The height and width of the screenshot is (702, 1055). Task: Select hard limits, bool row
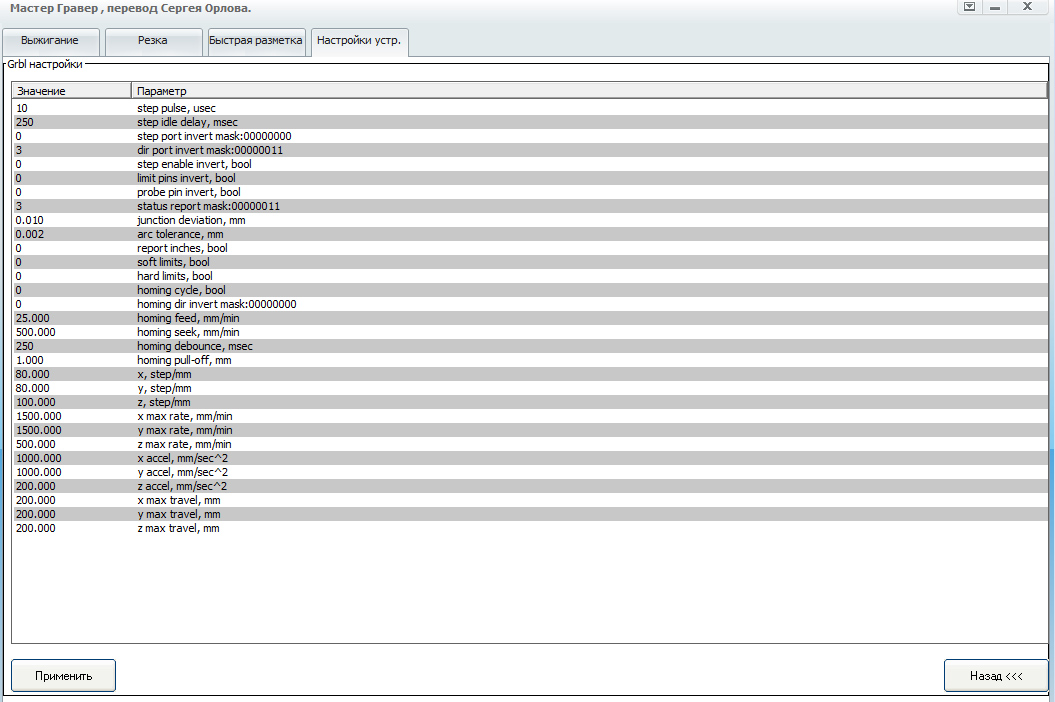[x=530, y=276]
